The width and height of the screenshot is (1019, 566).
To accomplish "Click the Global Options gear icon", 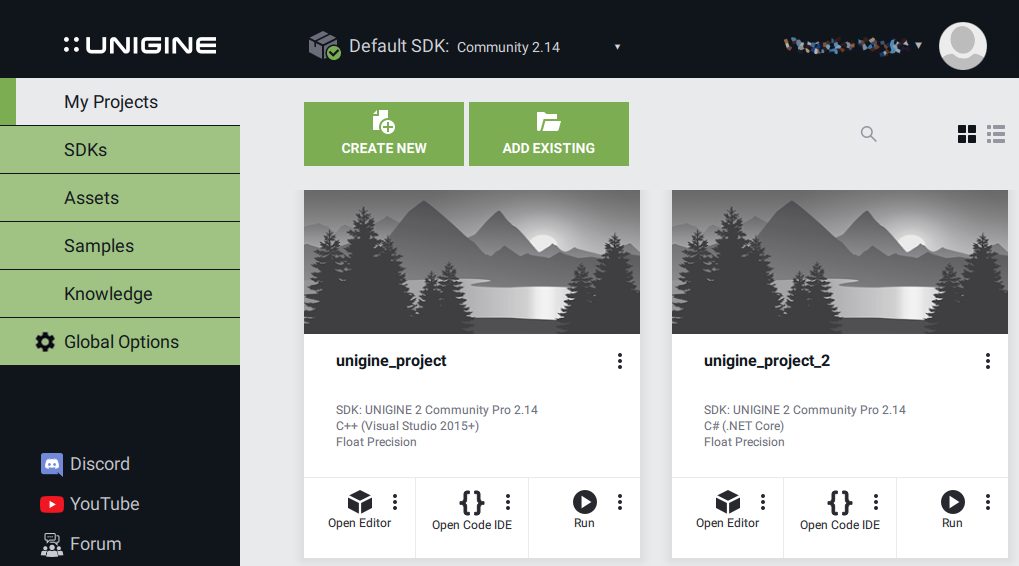I will point(45,342).
